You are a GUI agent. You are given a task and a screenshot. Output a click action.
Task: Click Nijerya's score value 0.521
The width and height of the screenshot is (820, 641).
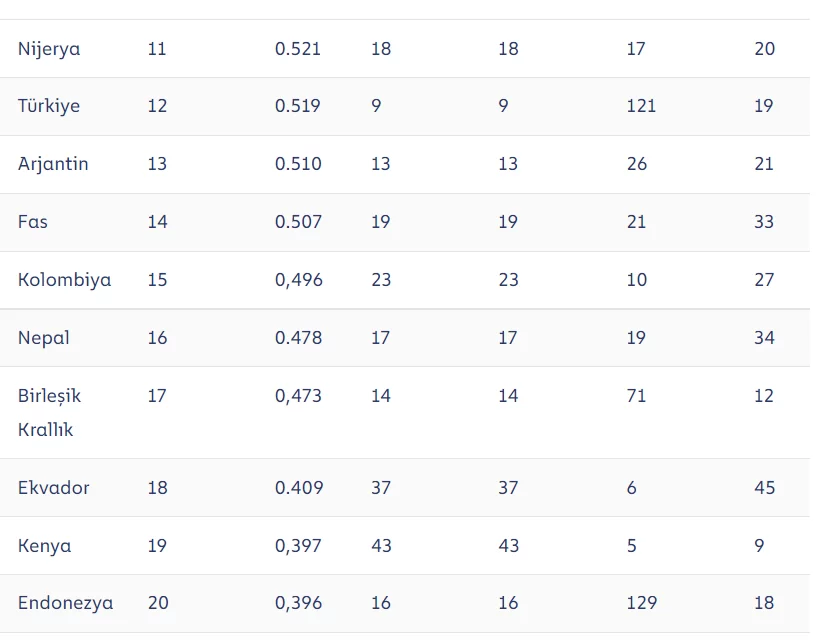(x=298, y=49)
